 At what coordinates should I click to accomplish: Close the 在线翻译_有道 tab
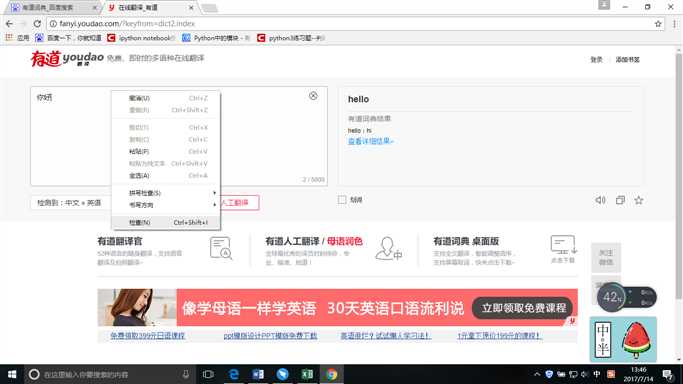click(191, 8)
